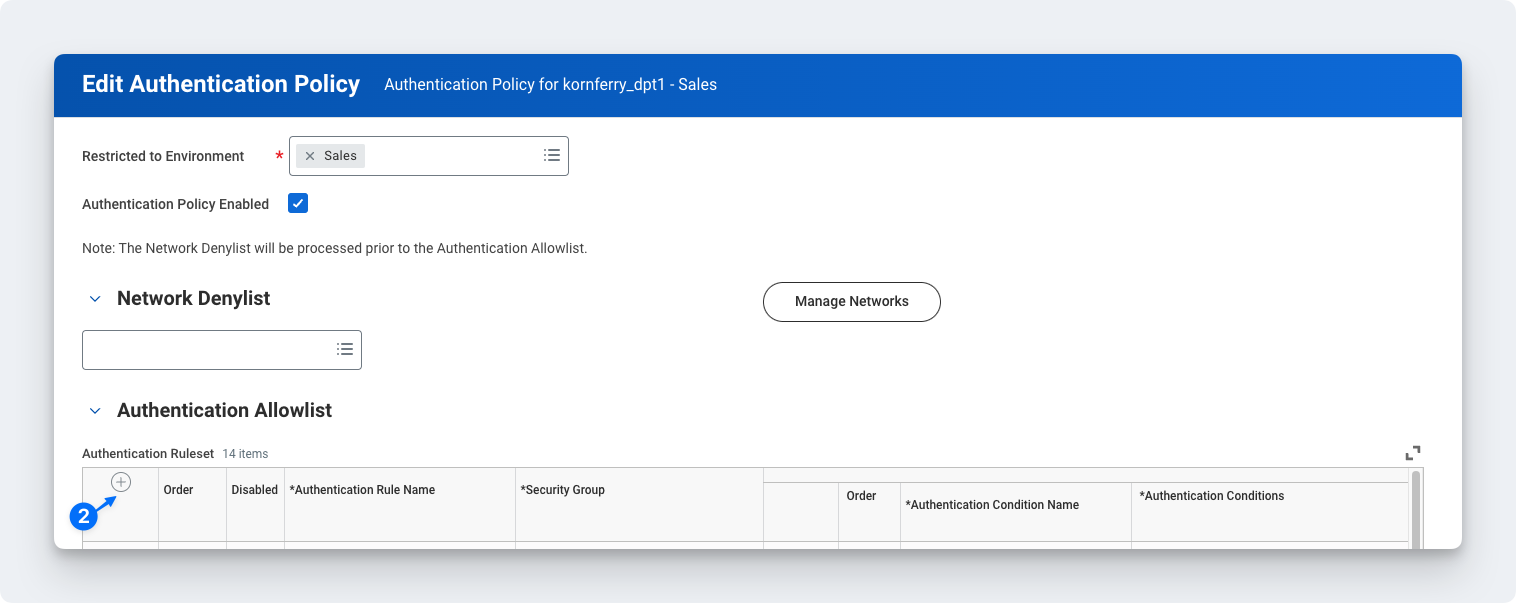Click the Manage Networks button
Image resolution: width=1516 pixels, height=603 pixels.
(851, 302)
